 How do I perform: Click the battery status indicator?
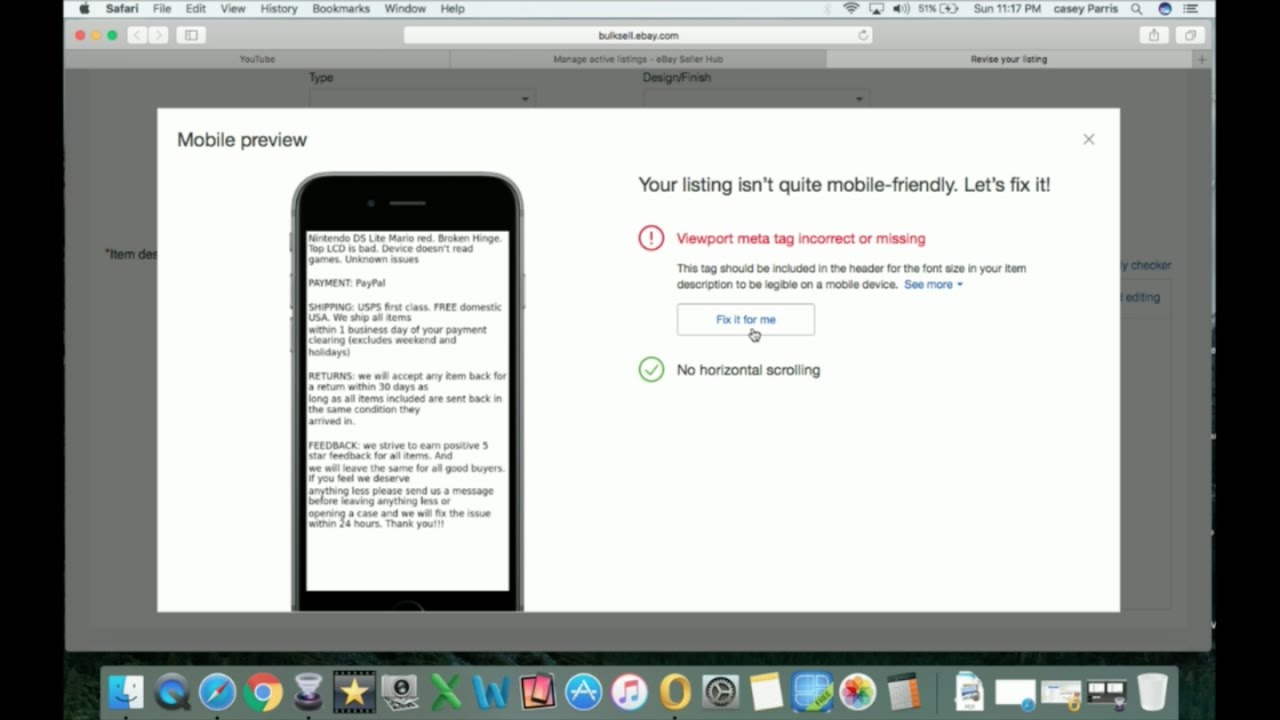[940, 9]
